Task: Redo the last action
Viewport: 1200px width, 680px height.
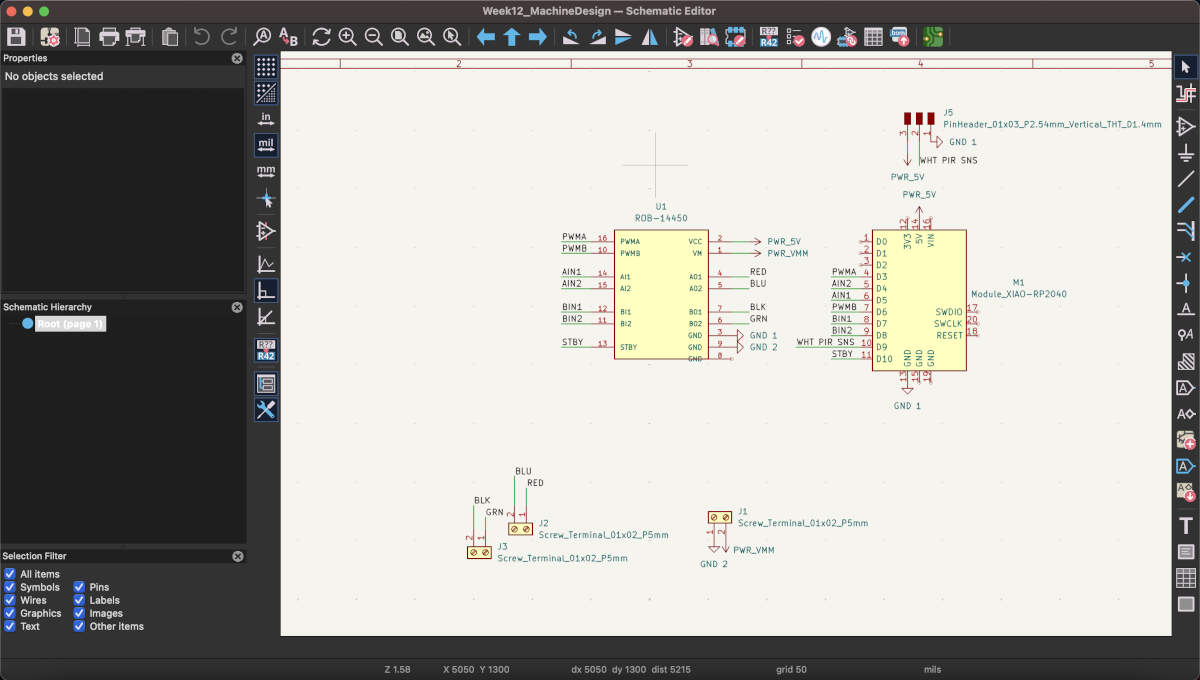Action: tap(229, 37)
